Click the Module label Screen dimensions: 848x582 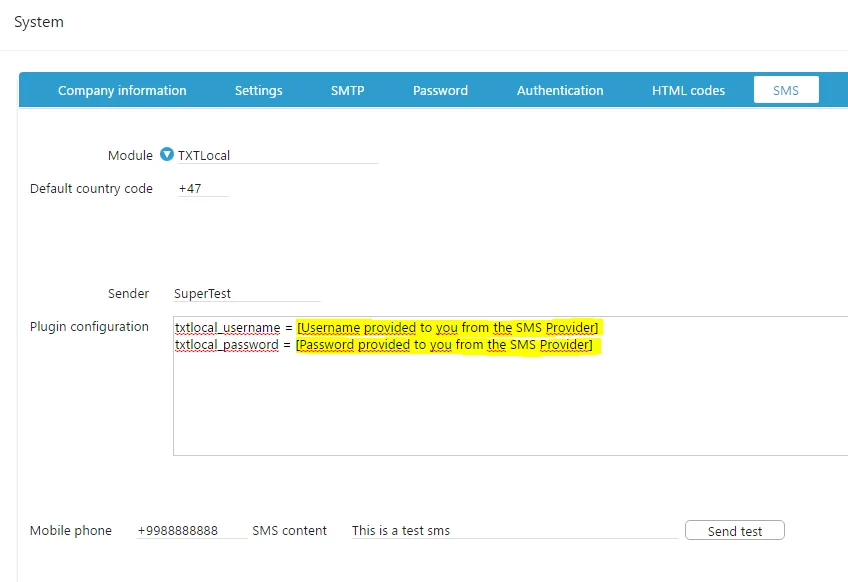[x=130, y=155]
